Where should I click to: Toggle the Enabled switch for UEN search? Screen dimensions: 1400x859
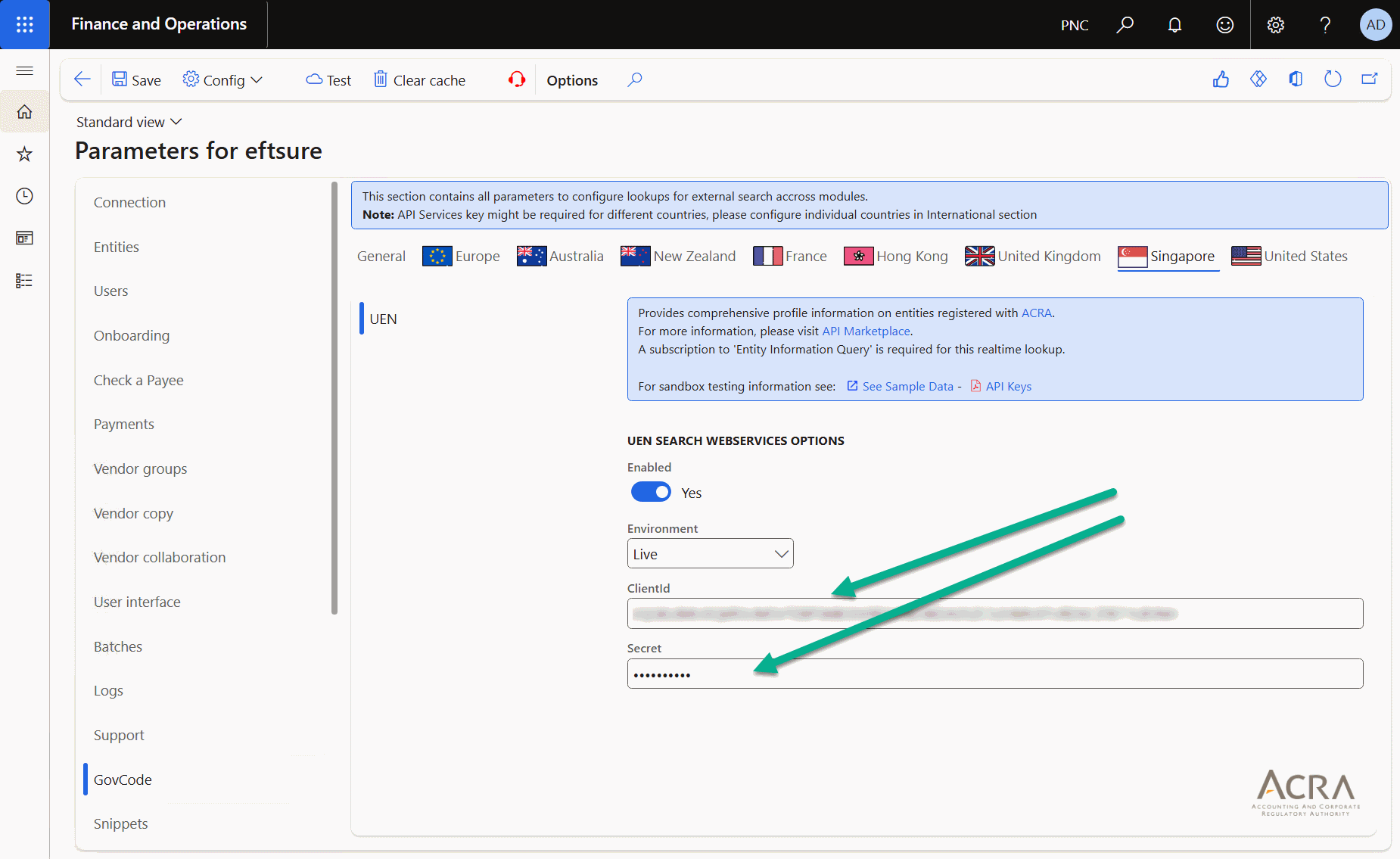[651, 493]
